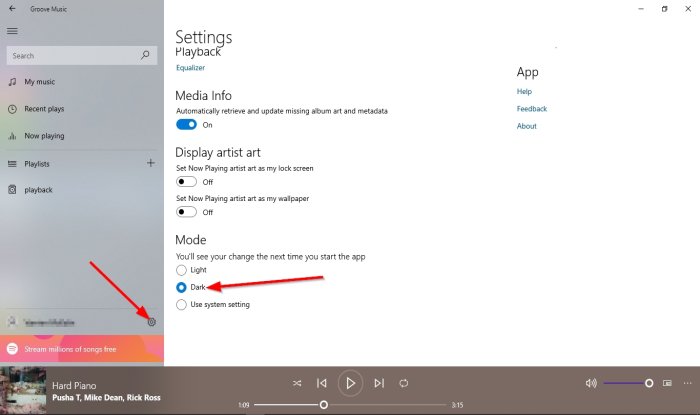Open more options ellipsis in player bar

(x=688, y=383)
